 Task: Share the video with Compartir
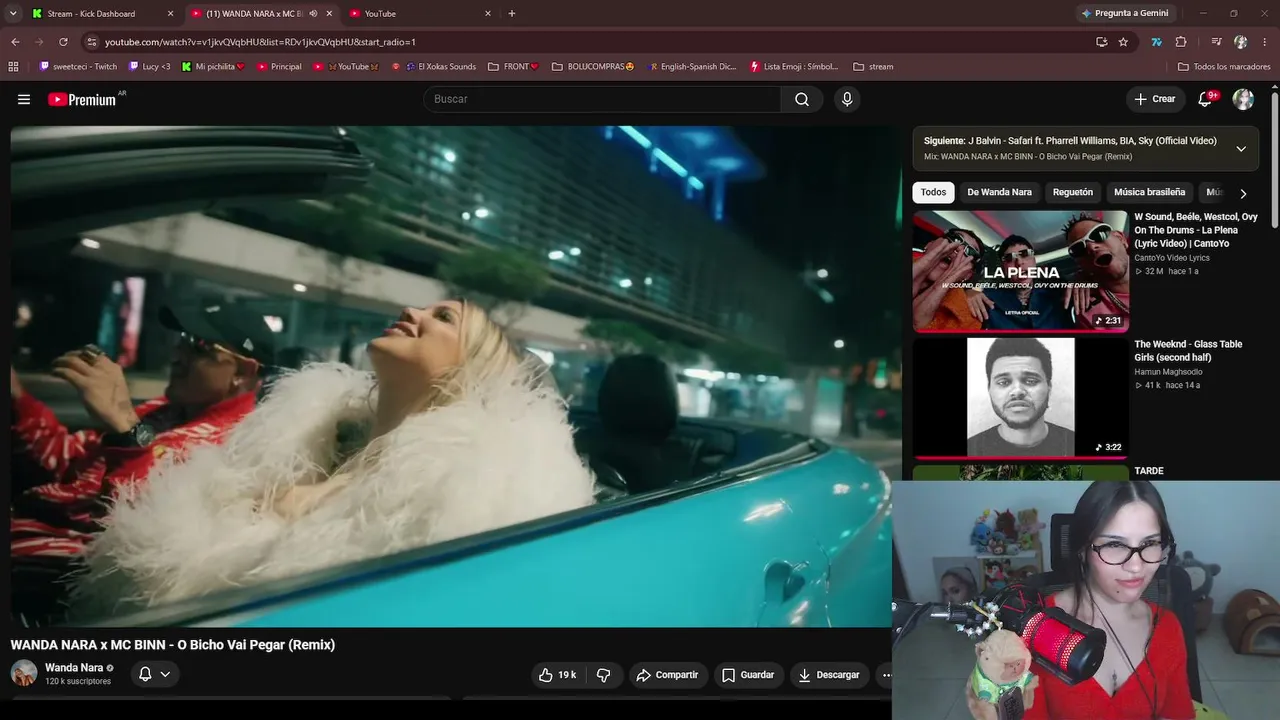click(667, 675)
